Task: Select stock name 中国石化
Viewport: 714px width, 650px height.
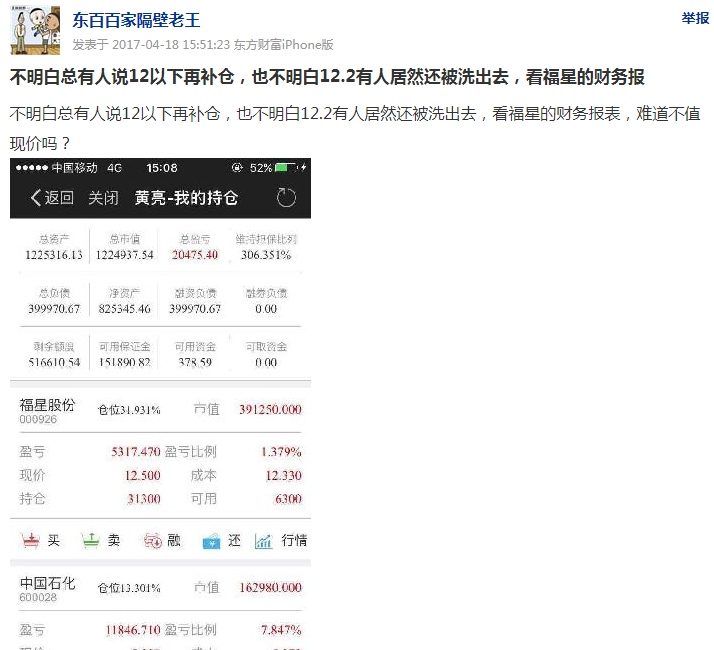Action: pyautogui.click(x=47, y=583)
